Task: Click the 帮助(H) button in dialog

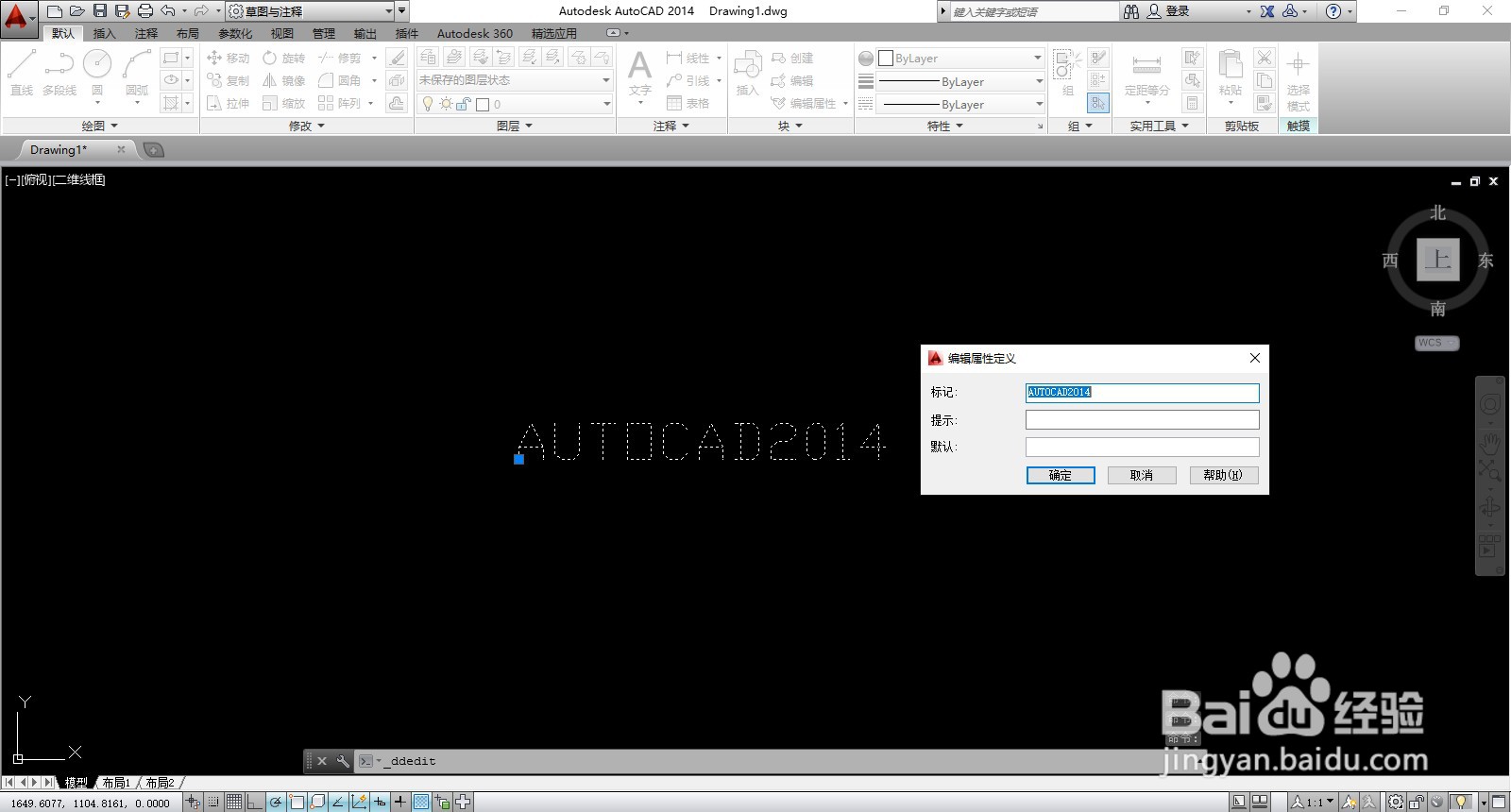Action: click(1224, 475)
